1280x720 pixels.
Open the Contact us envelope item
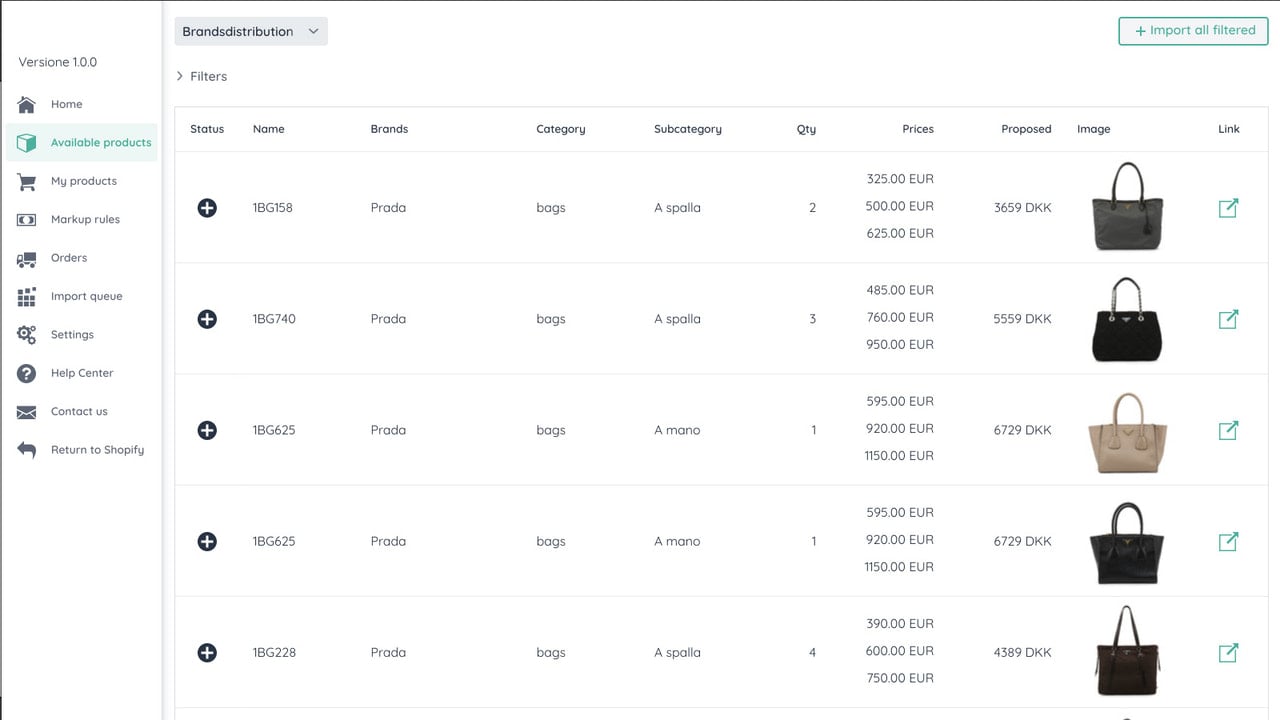point(82,412)
